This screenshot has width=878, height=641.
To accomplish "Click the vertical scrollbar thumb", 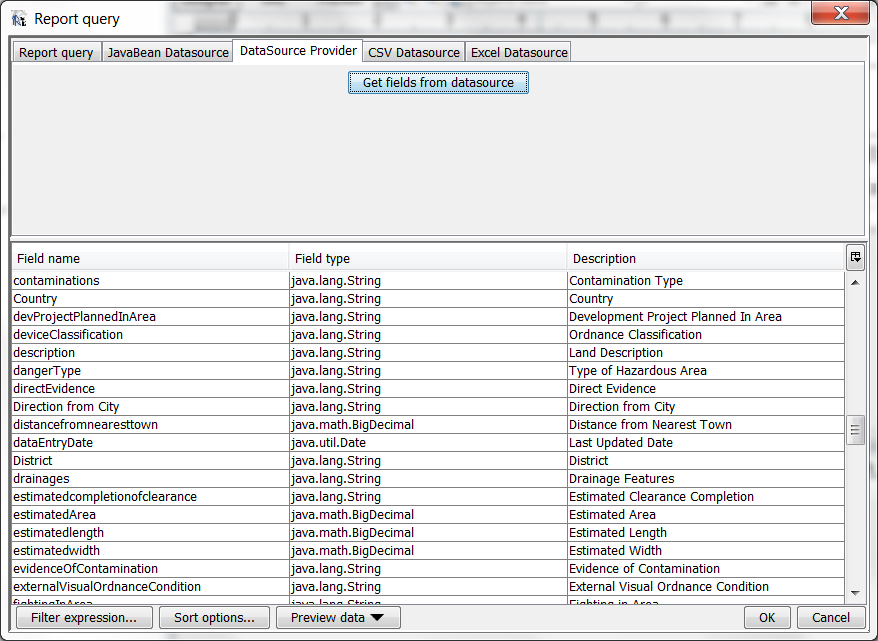I will (855, 431).
